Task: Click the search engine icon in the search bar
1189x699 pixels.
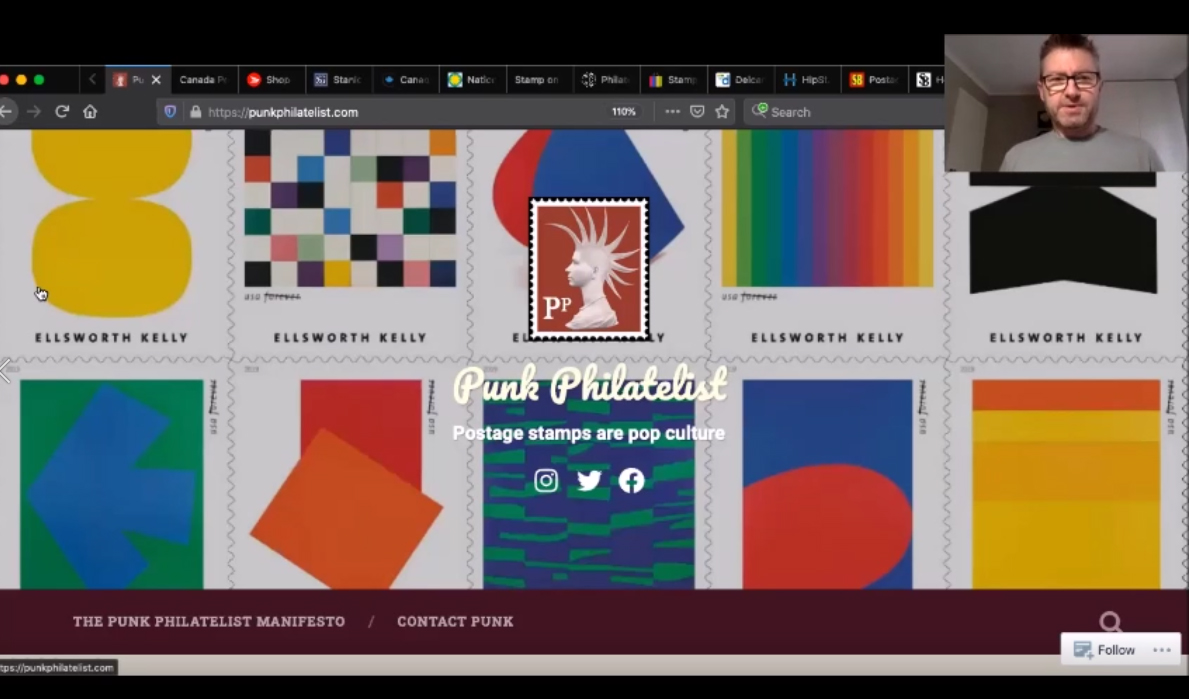Action: coord(759,111)
